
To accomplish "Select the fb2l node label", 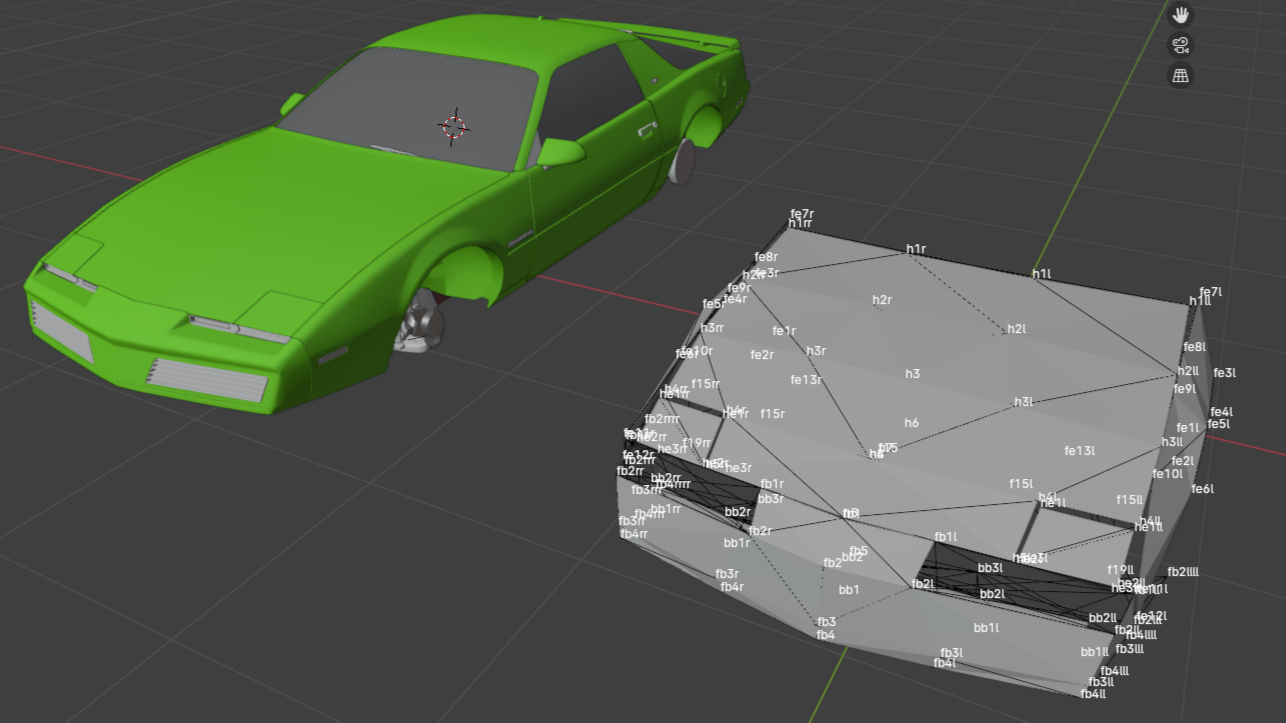I will pyautogui.click(x=922, y=584).
